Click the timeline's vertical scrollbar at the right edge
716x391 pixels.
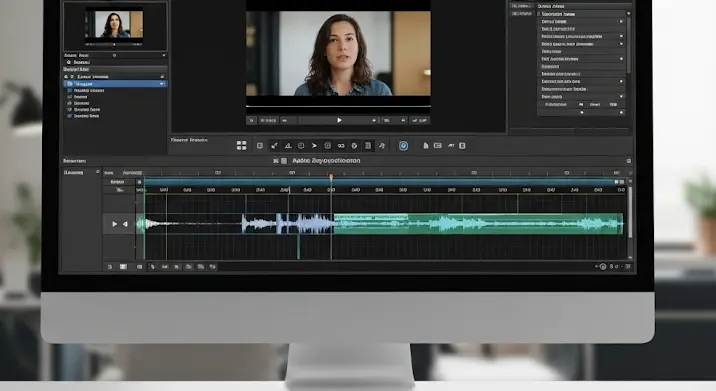click(630, 212)
